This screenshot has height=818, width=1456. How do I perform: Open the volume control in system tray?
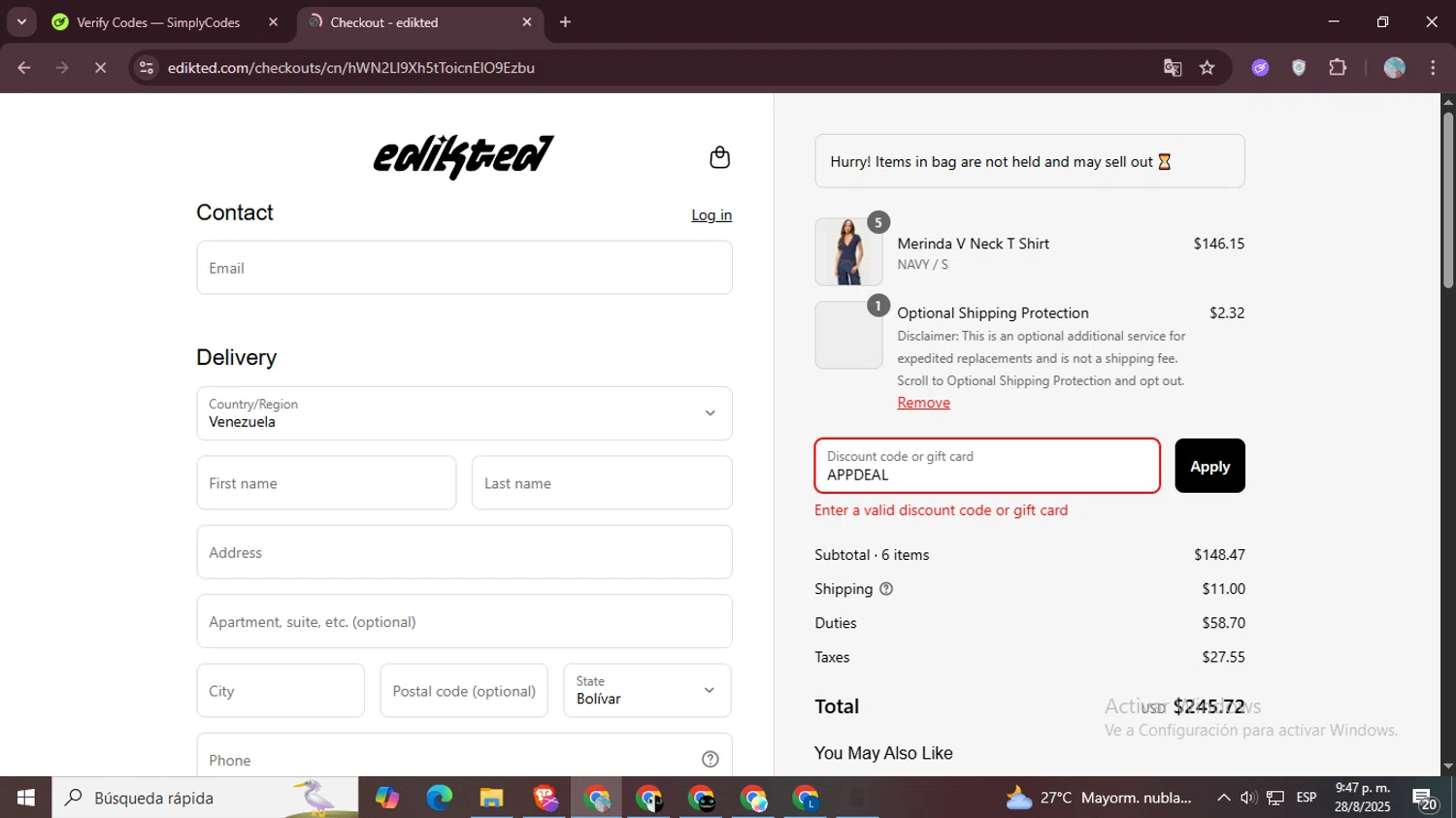(1248, 798)
